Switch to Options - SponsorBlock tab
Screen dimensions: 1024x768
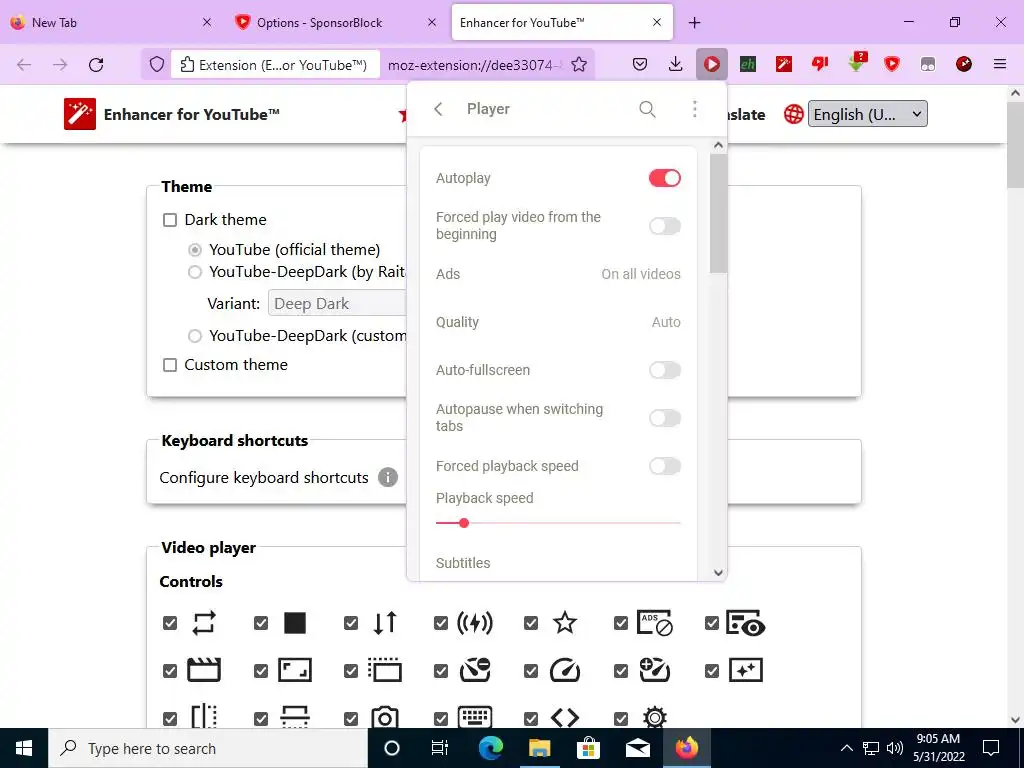pos(335,23)
